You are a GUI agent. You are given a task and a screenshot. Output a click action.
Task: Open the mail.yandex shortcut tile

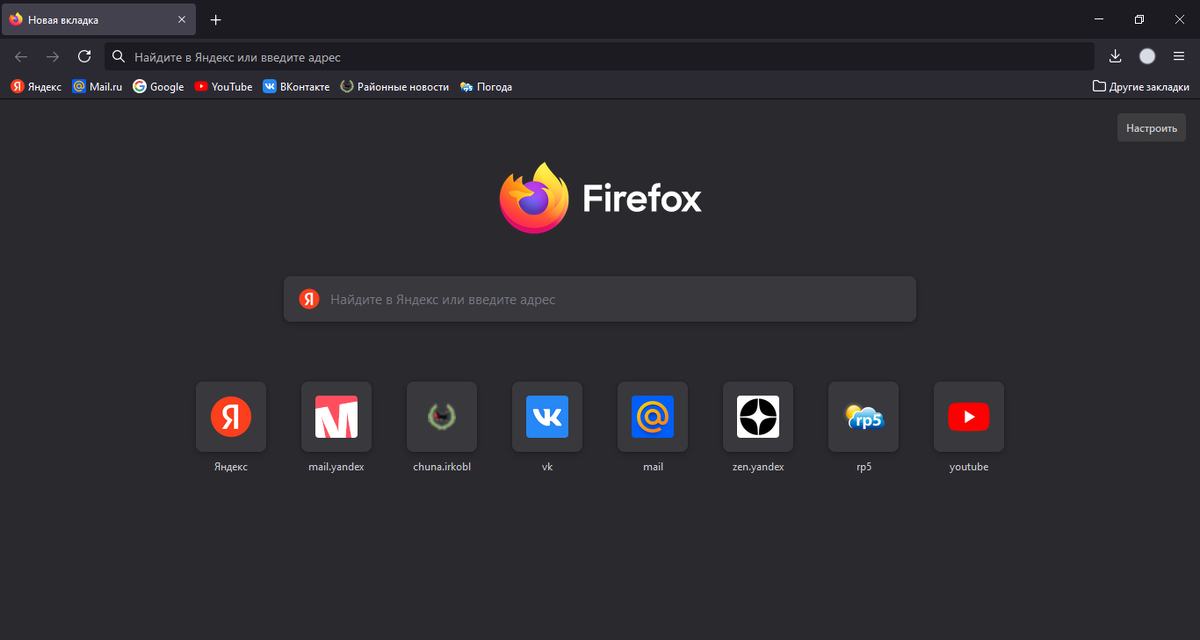[336, 417]
